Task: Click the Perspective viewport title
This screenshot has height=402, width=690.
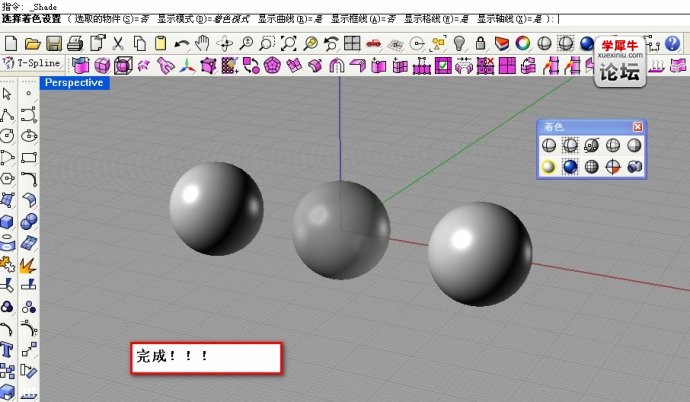Action: coord(74,83)
